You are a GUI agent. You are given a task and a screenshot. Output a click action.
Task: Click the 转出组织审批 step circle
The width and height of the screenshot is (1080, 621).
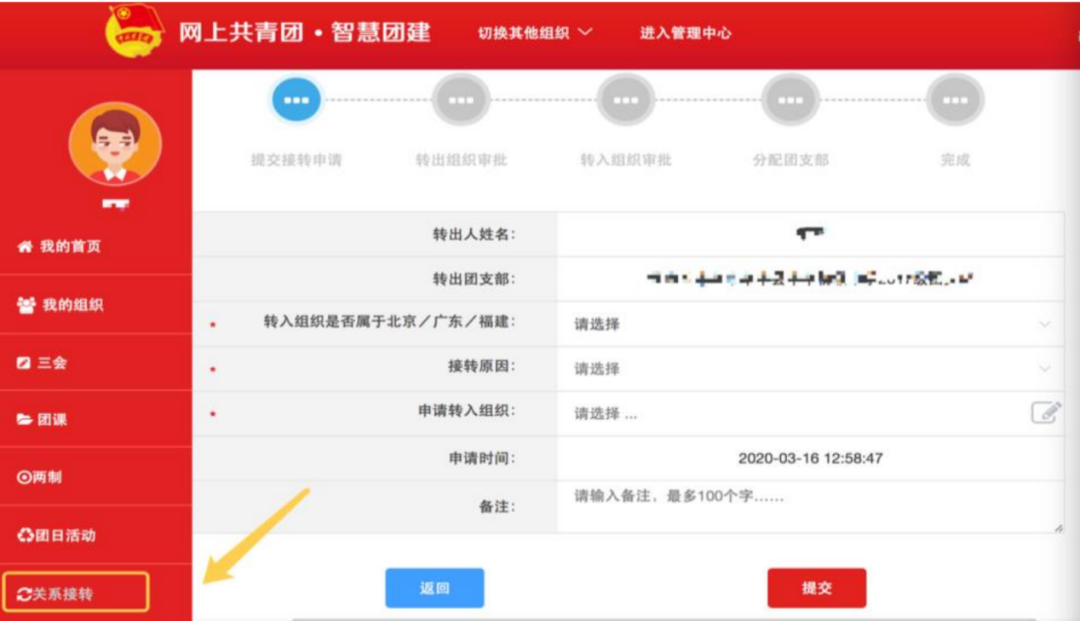(x=460, y=99)
